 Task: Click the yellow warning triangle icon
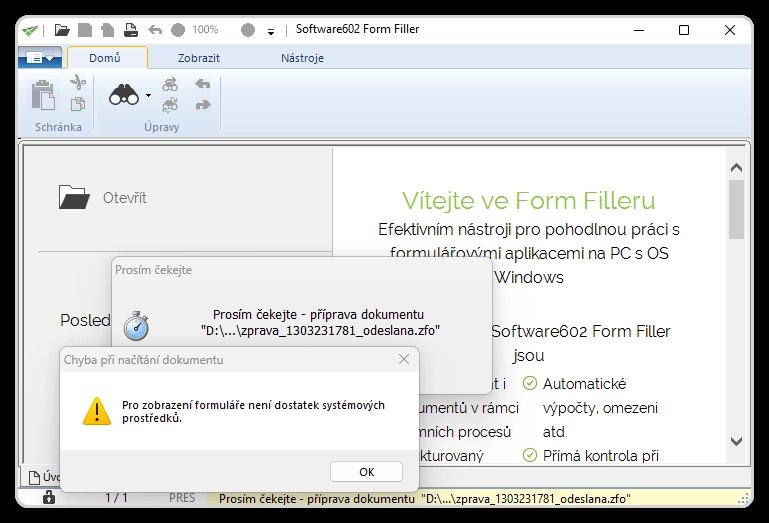tap(97, 411)
